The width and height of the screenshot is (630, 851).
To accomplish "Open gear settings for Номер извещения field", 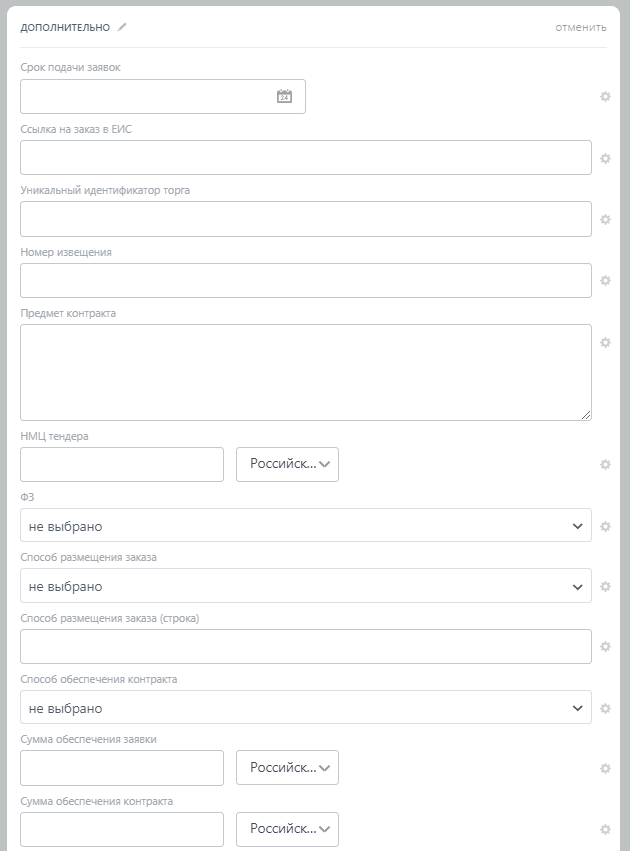I will pos(605,281).
